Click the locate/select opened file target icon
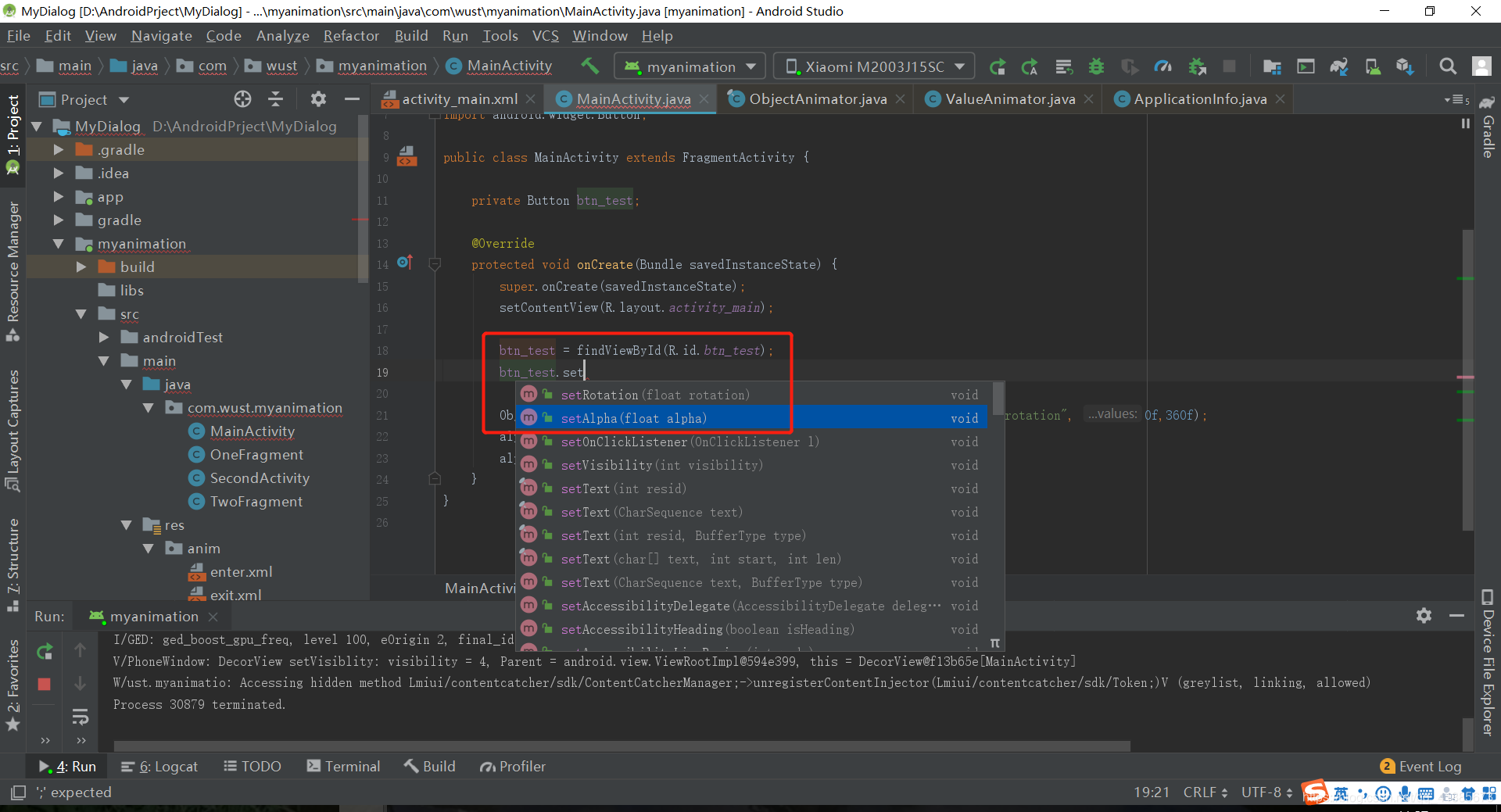This screenshot has height=812, width=1501. [242, 98]
